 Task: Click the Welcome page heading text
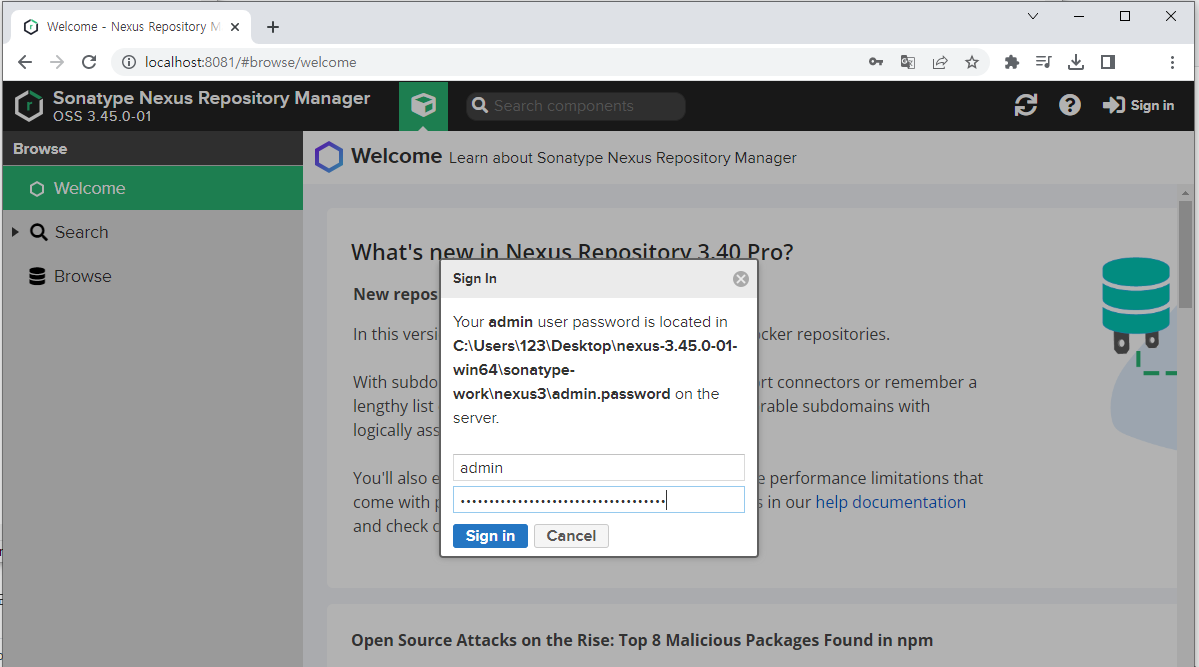point(396,156)
